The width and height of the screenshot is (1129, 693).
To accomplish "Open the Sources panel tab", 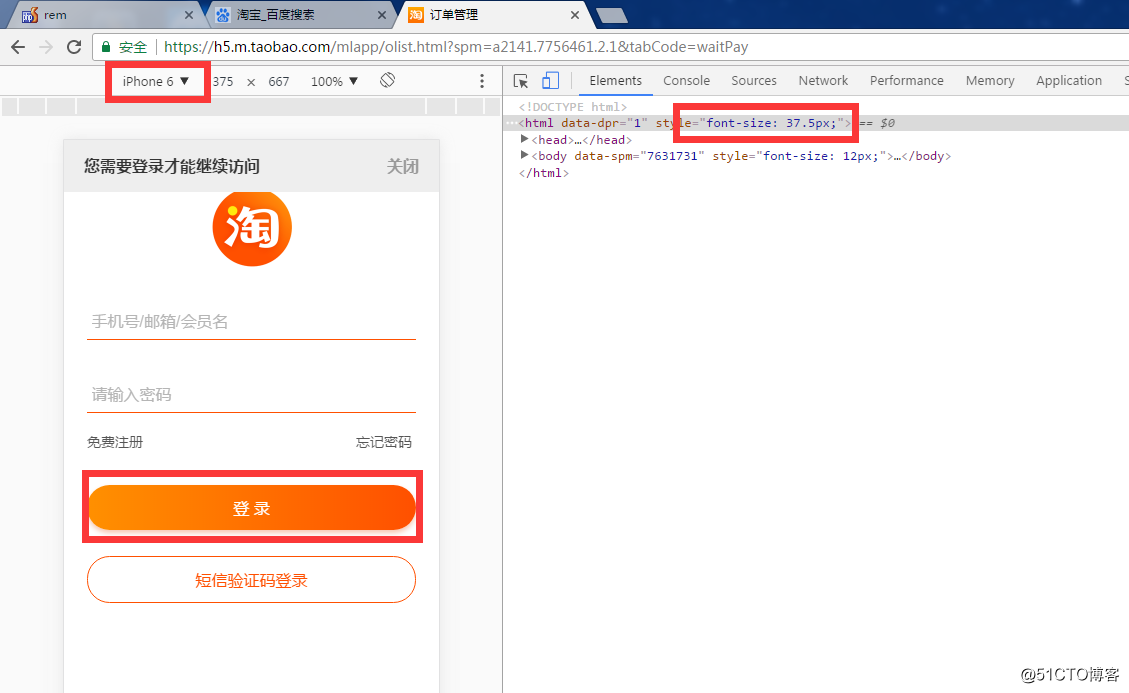I will (x=754, y=81).
